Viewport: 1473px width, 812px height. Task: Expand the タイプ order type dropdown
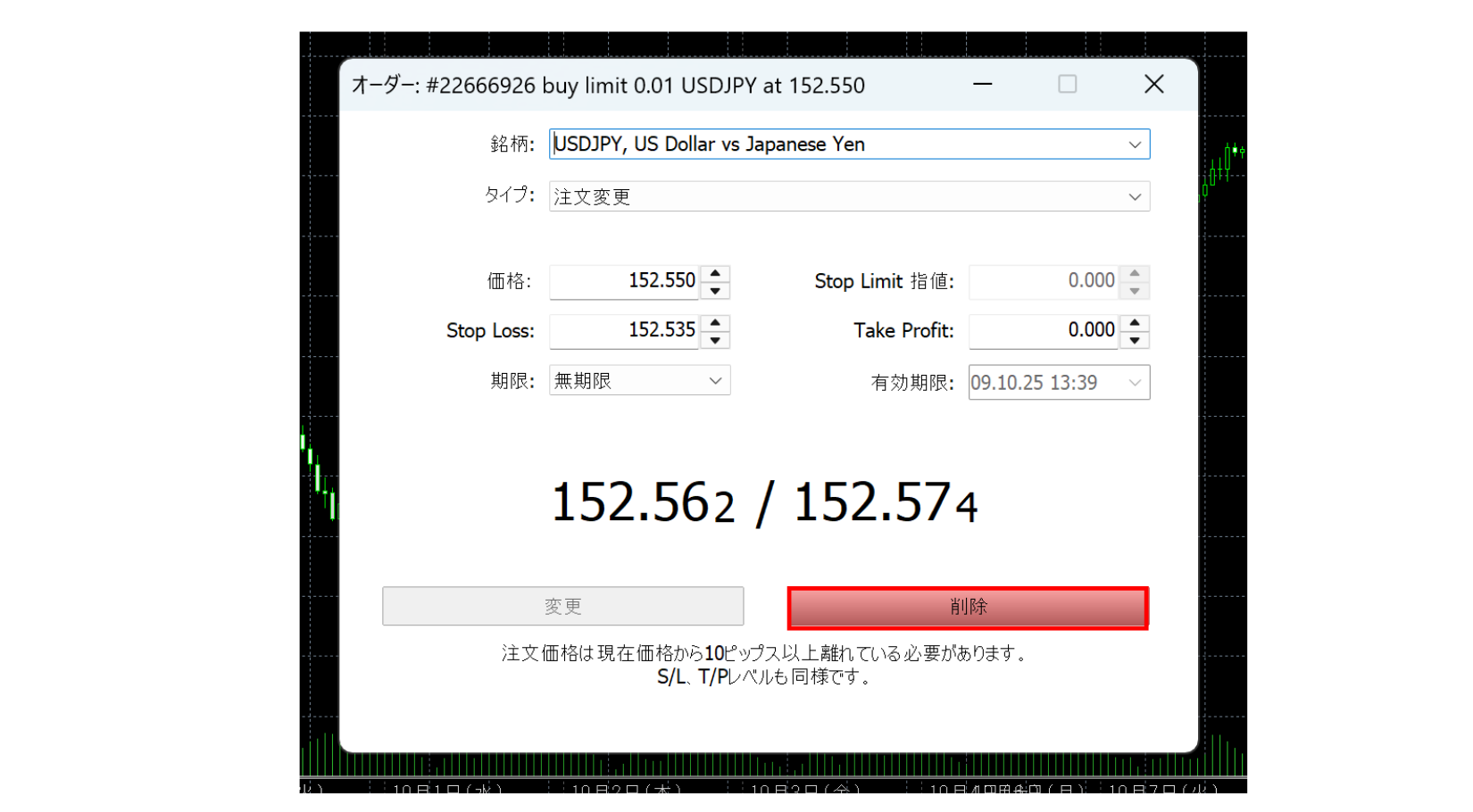click(1134, 197)
